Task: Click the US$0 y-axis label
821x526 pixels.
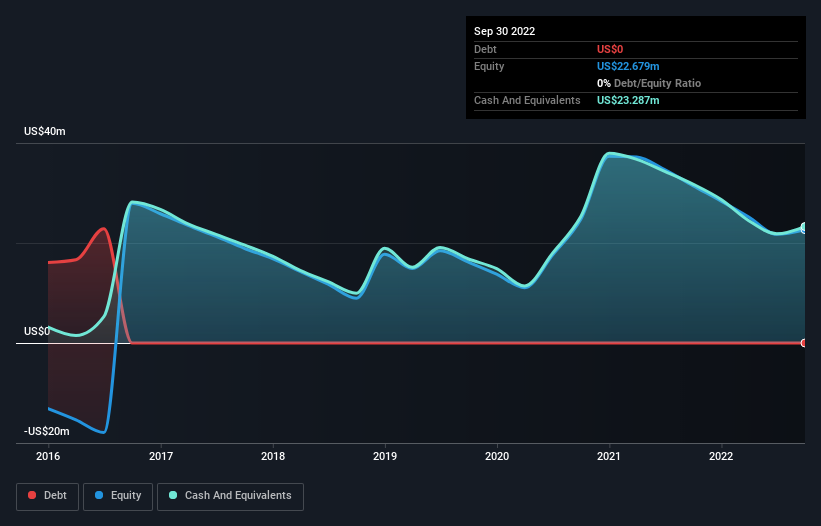Action: [x=37, y=331]
